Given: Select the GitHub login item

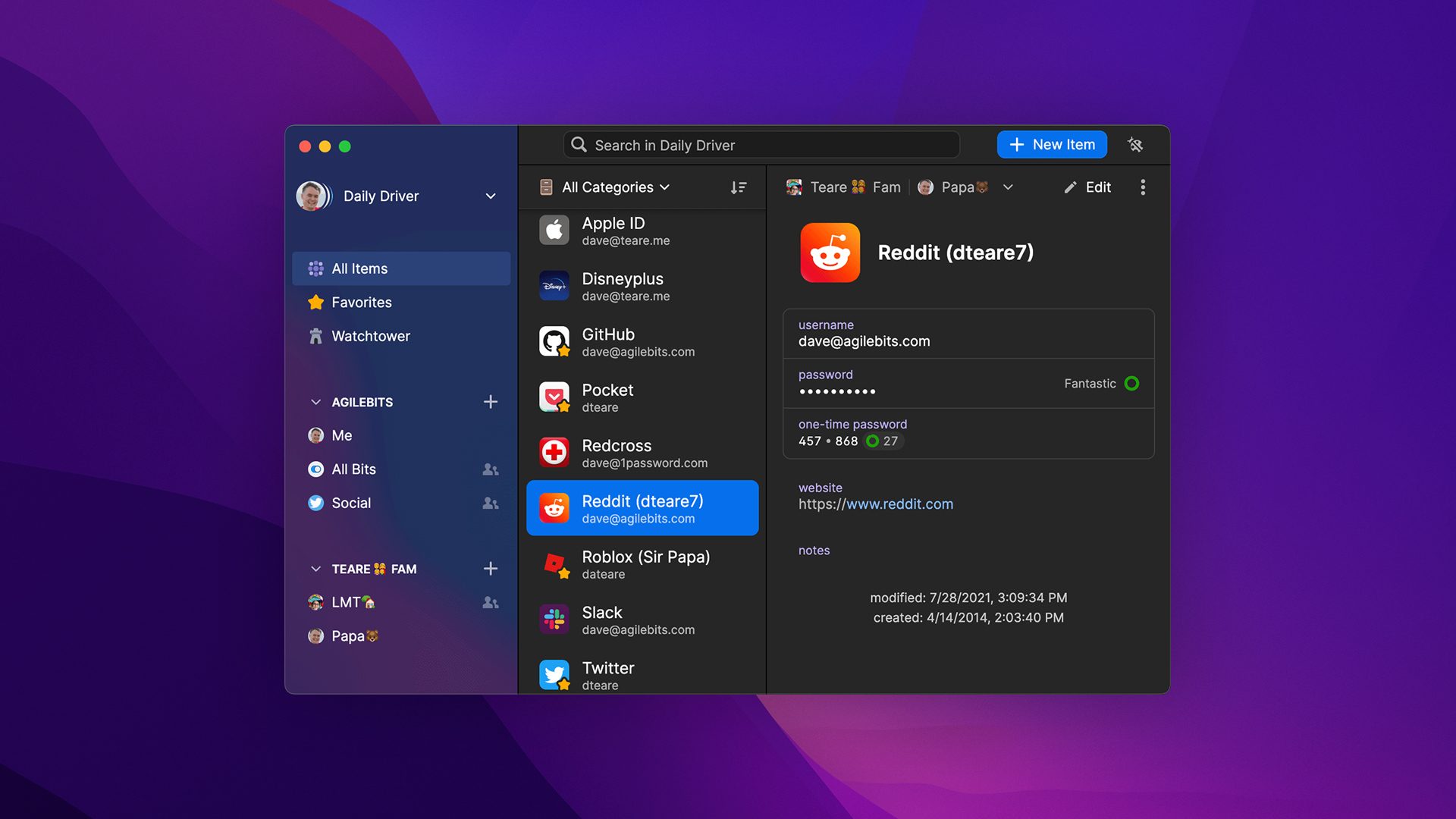Looking at the screenshot, I should click(x=642, y=342).
